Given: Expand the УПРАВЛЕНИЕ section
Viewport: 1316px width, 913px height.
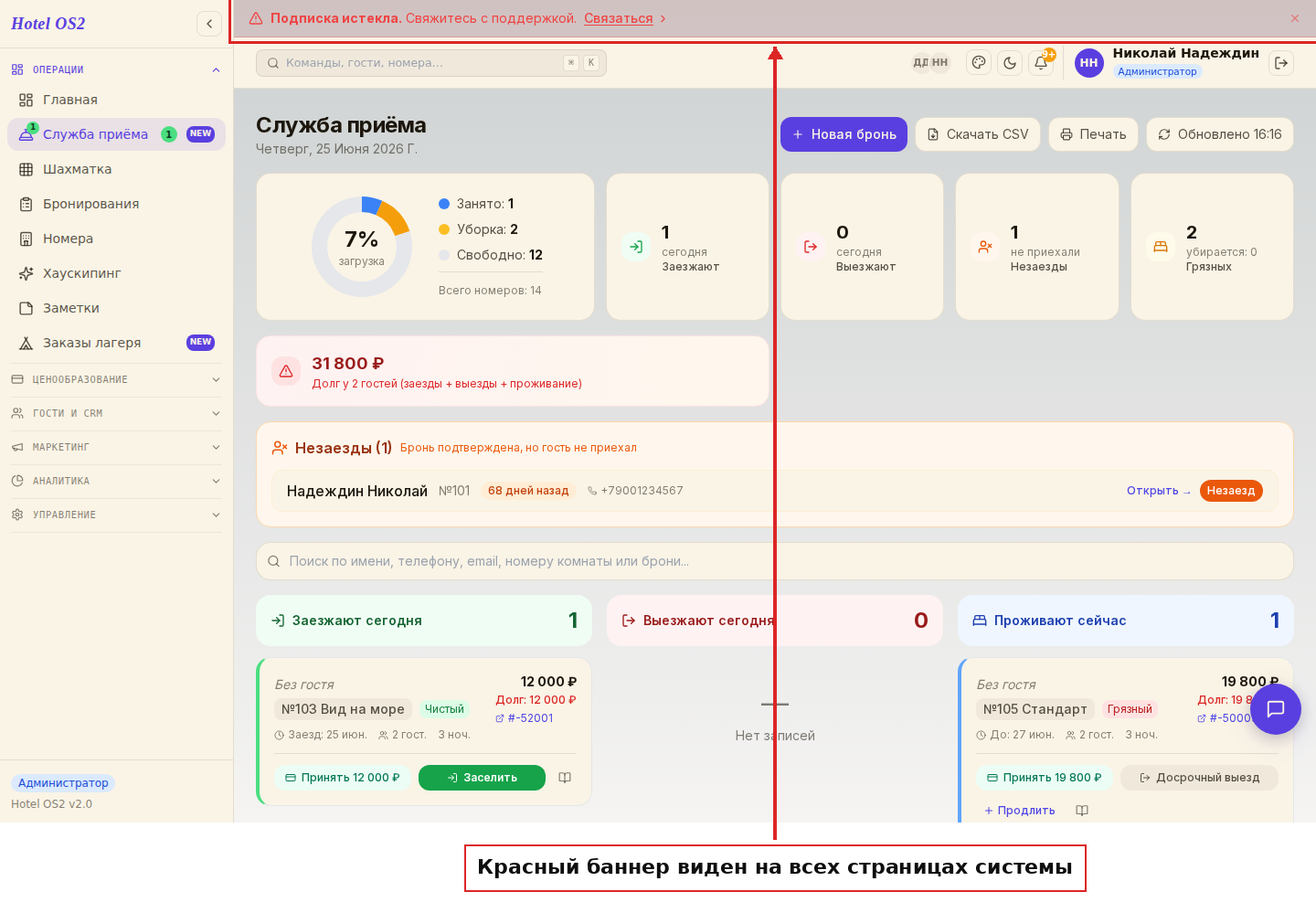Looking at the screenshot, I should pos(116,515).
